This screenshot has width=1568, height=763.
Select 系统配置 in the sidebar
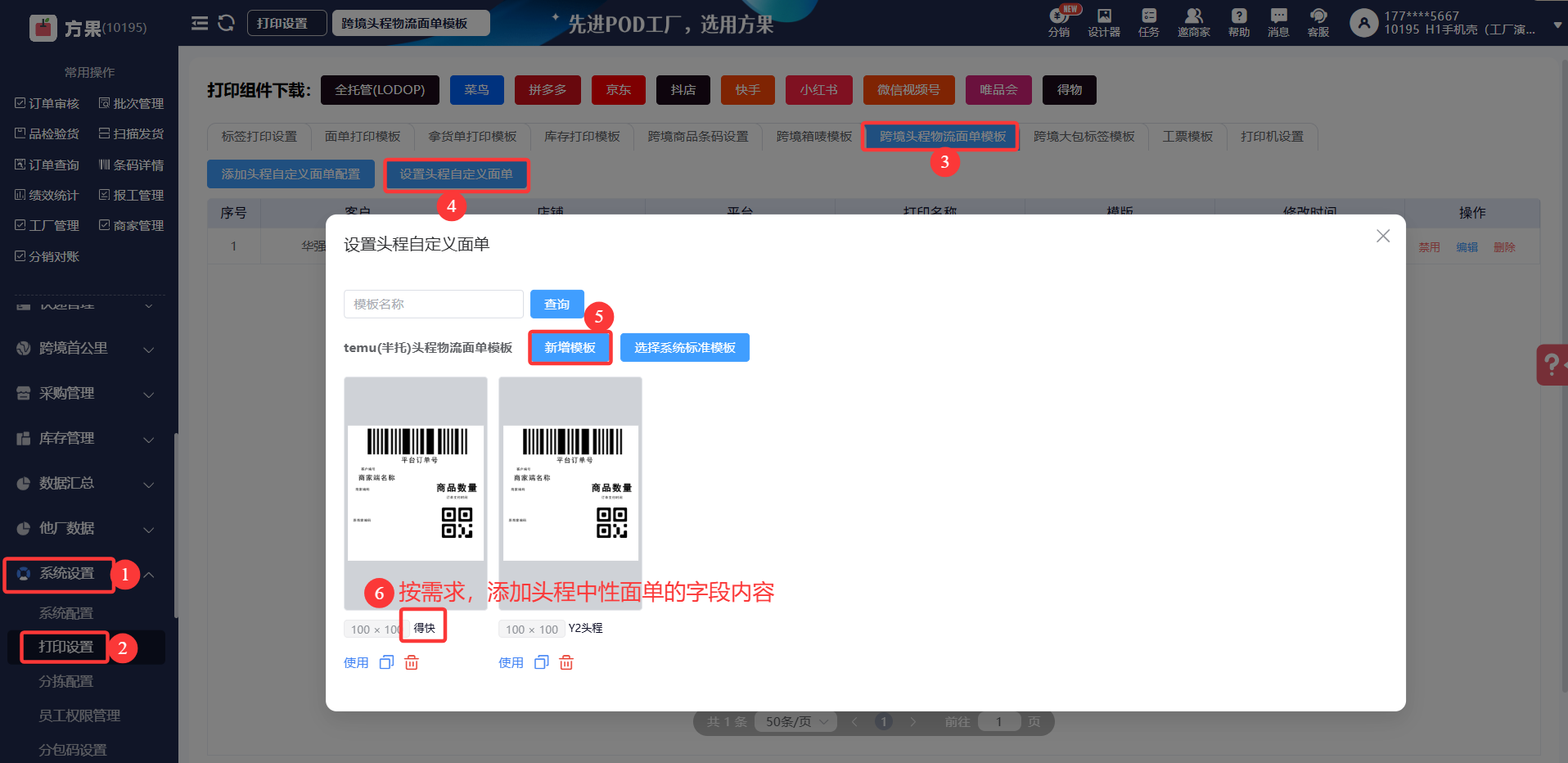point(66,613)
